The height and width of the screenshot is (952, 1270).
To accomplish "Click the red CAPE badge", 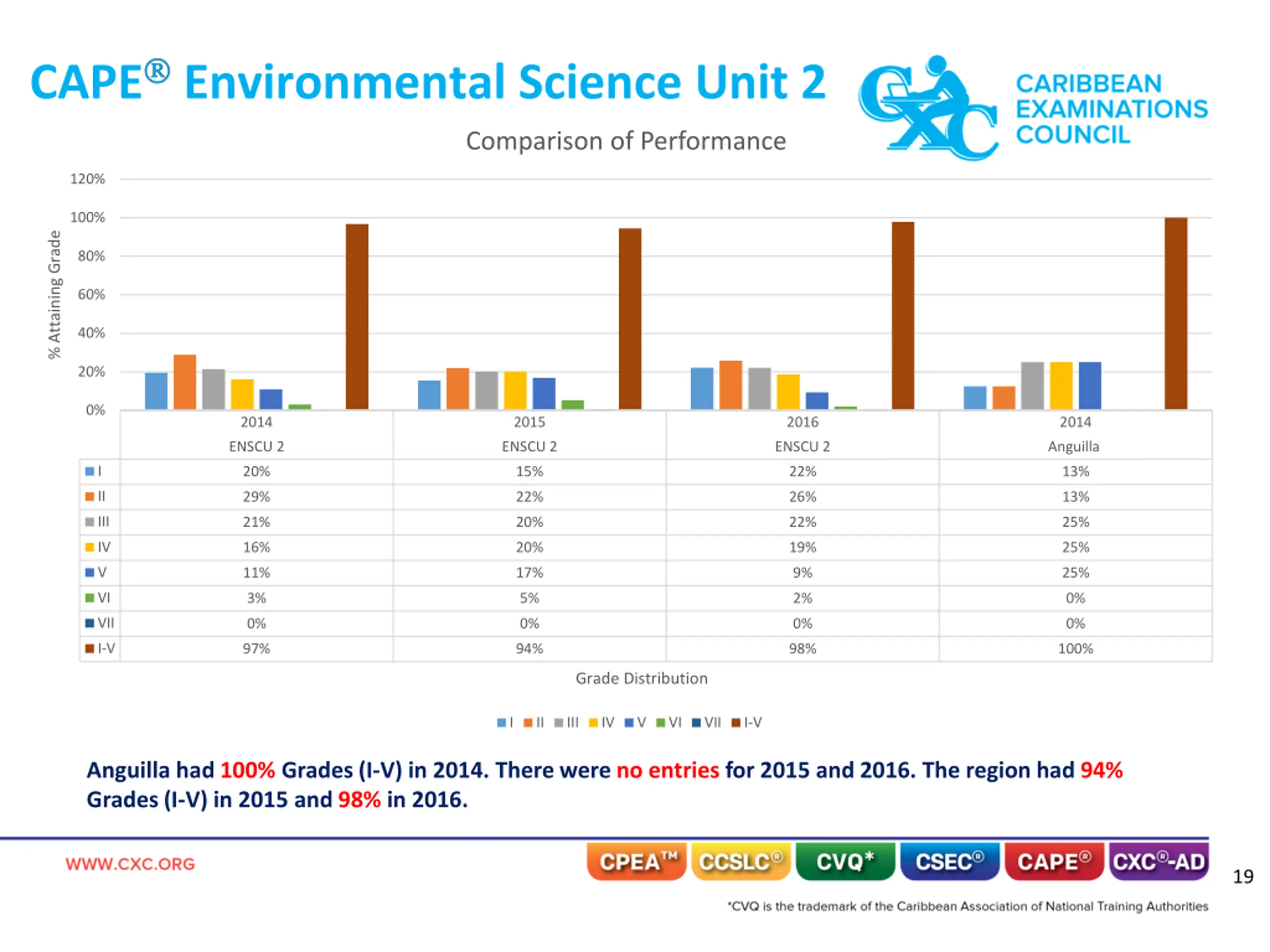I will point(1054,861).
